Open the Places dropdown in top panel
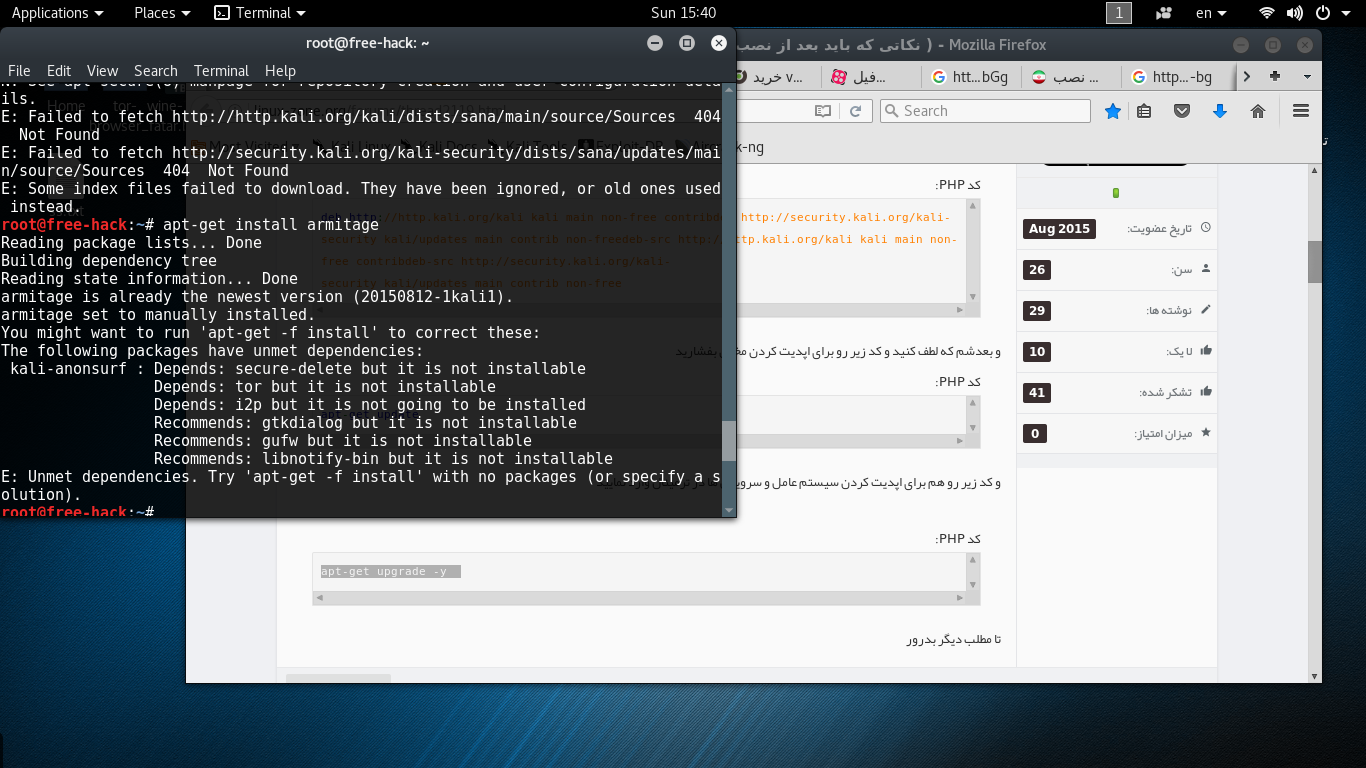 (x=162, y=13)
